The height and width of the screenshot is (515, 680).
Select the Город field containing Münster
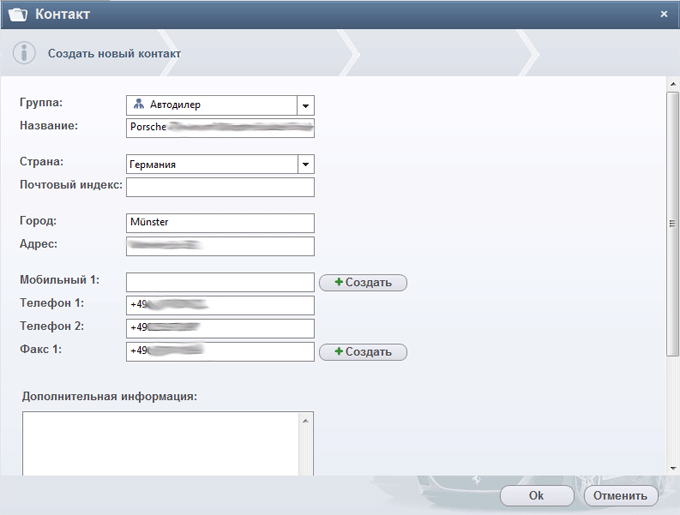coord(220,223)
